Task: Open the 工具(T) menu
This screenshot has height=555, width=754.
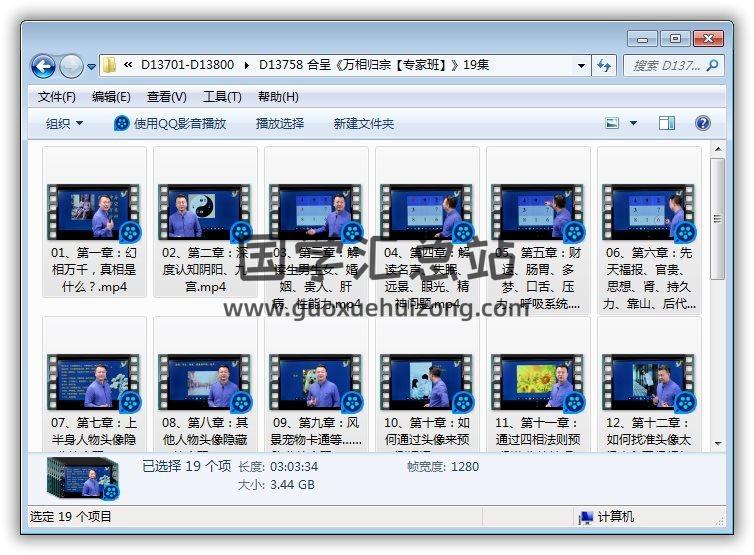Action: point(222,97)
